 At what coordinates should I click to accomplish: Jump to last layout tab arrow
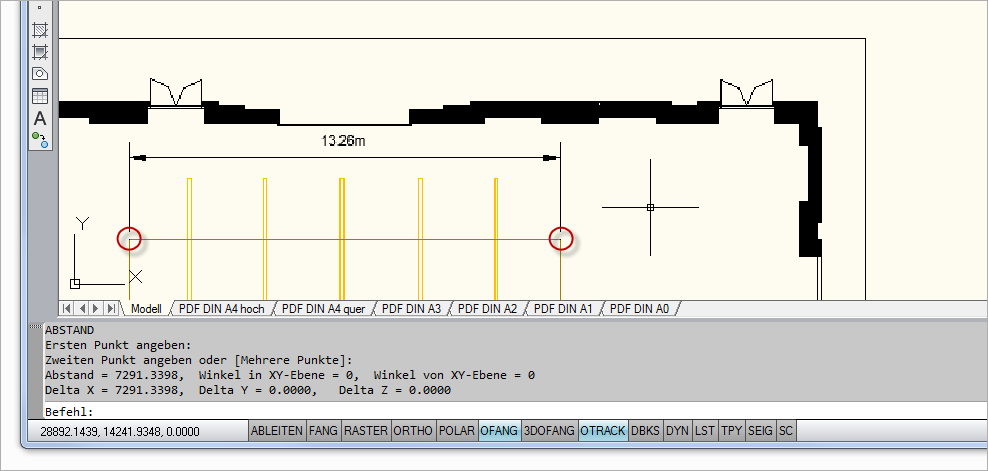tap(112, 309)
